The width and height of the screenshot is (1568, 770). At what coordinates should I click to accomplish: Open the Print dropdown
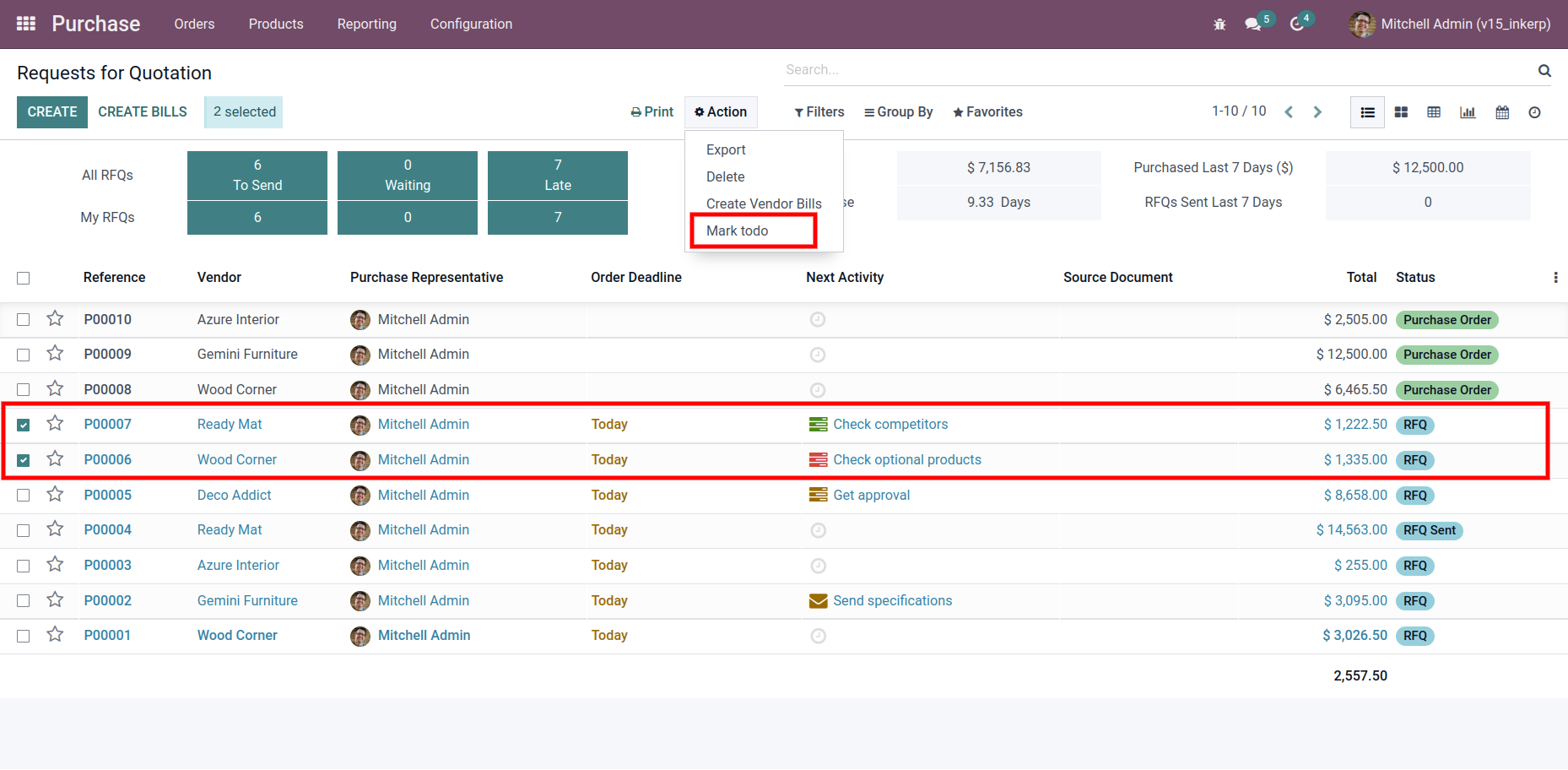click(x=652, y=112)
